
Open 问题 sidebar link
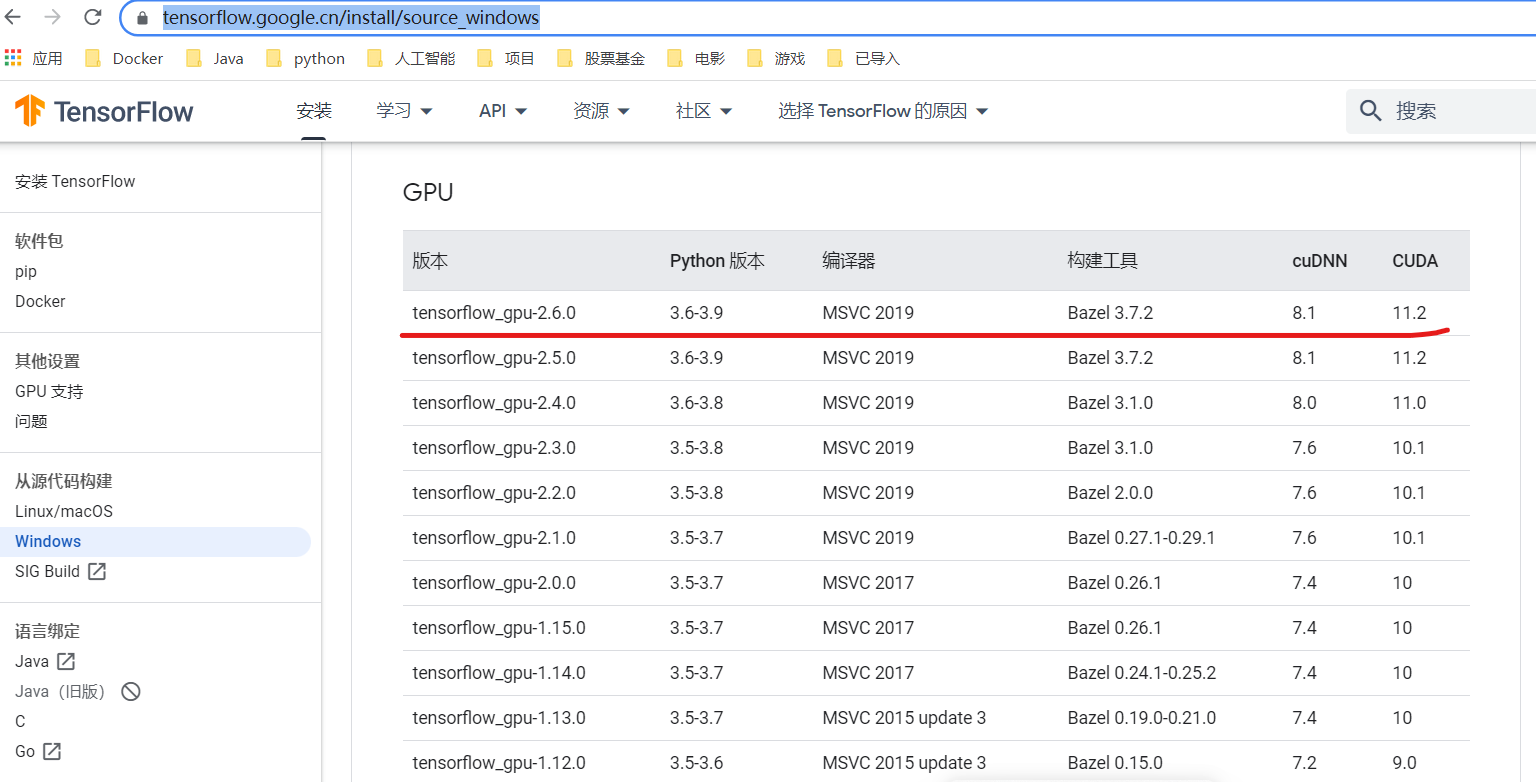coord(31,421)
